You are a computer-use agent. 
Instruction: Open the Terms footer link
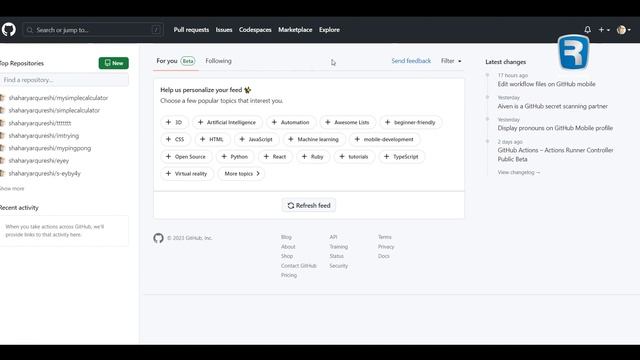[384, 237]
